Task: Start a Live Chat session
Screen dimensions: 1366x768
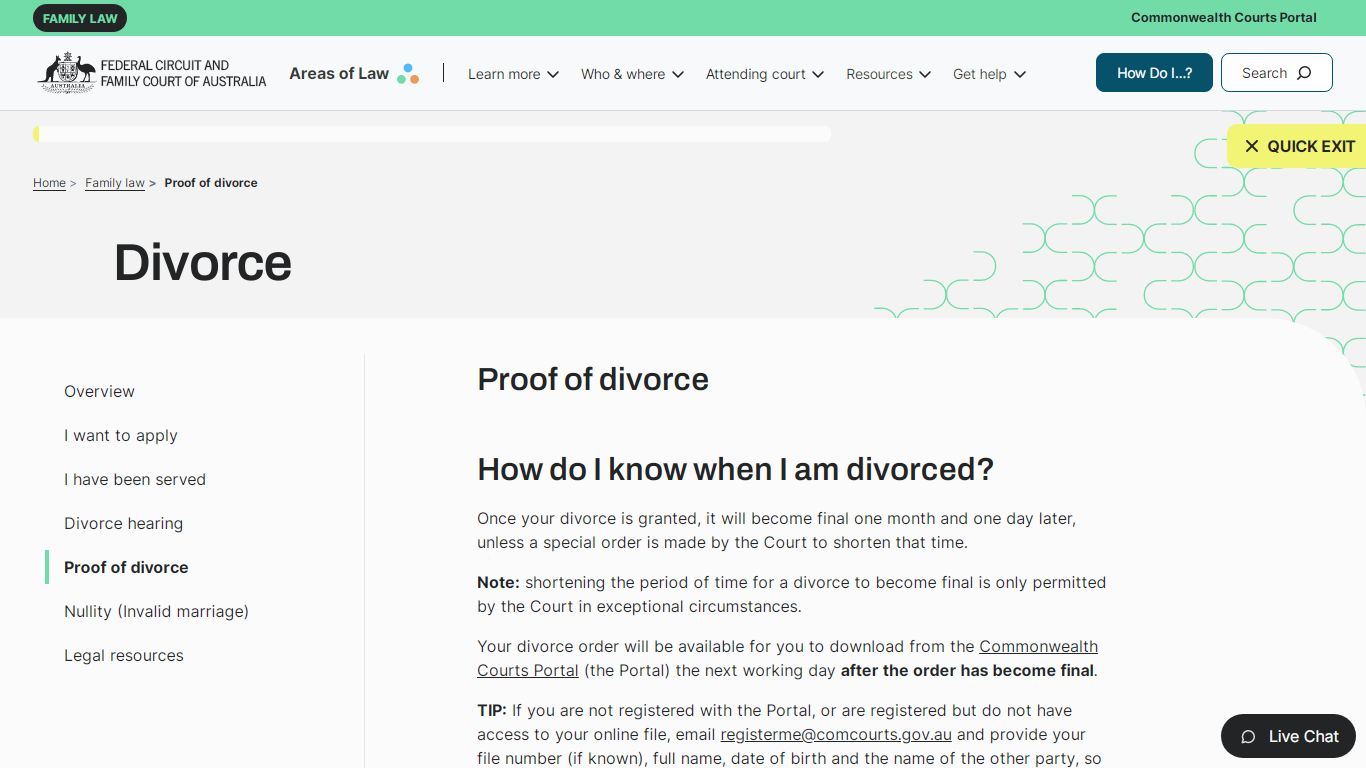Action: tap(1288, 737)
